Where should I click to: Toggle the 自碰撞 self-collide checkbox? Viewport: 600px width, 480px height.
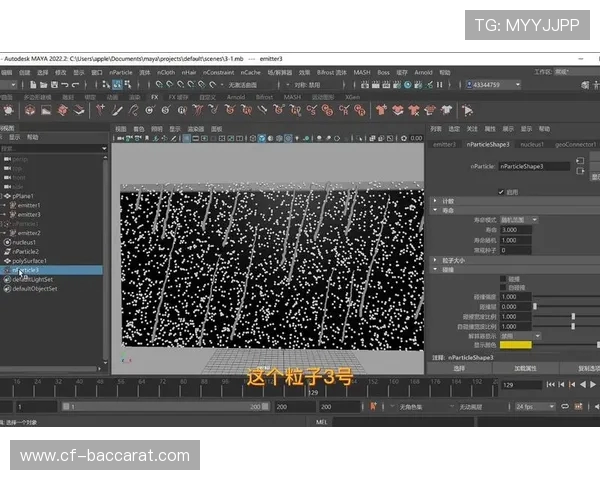(502, 287)
